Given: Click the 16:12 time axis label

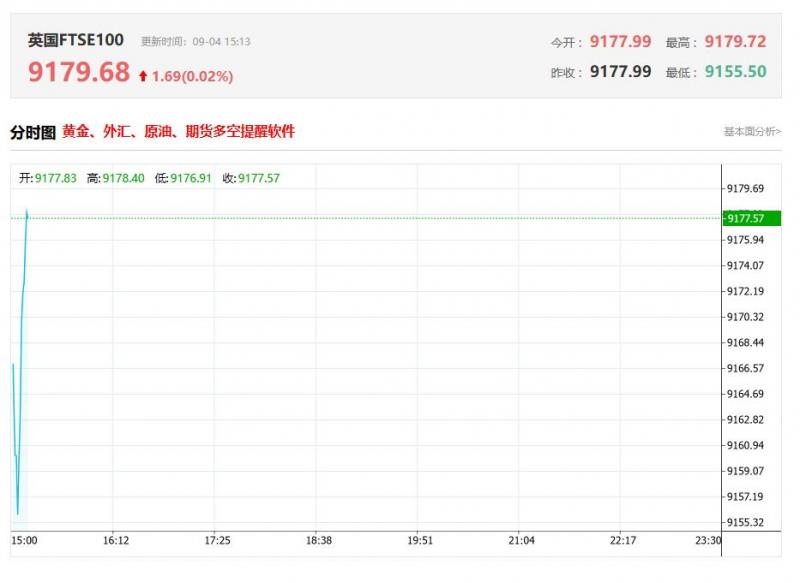Looking at the screenshot, I should click(116, 540).
